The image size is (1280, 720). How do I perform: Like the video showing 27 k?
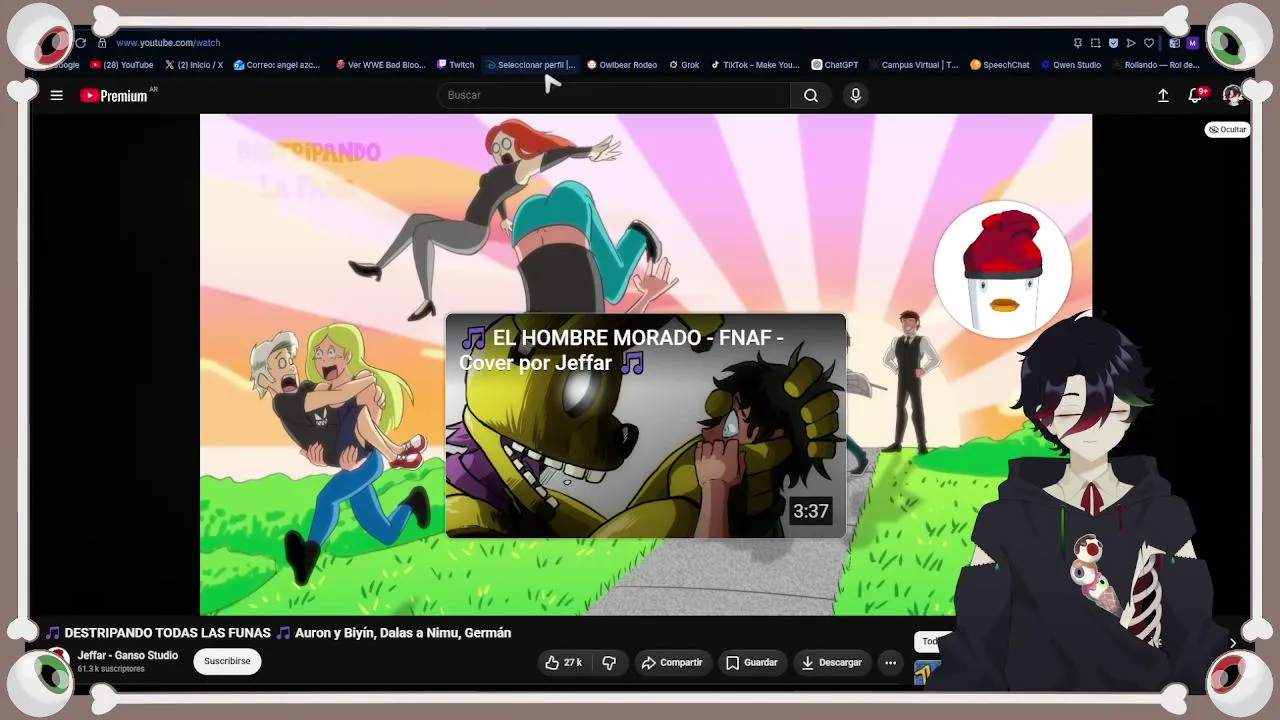tap(563, 662)
